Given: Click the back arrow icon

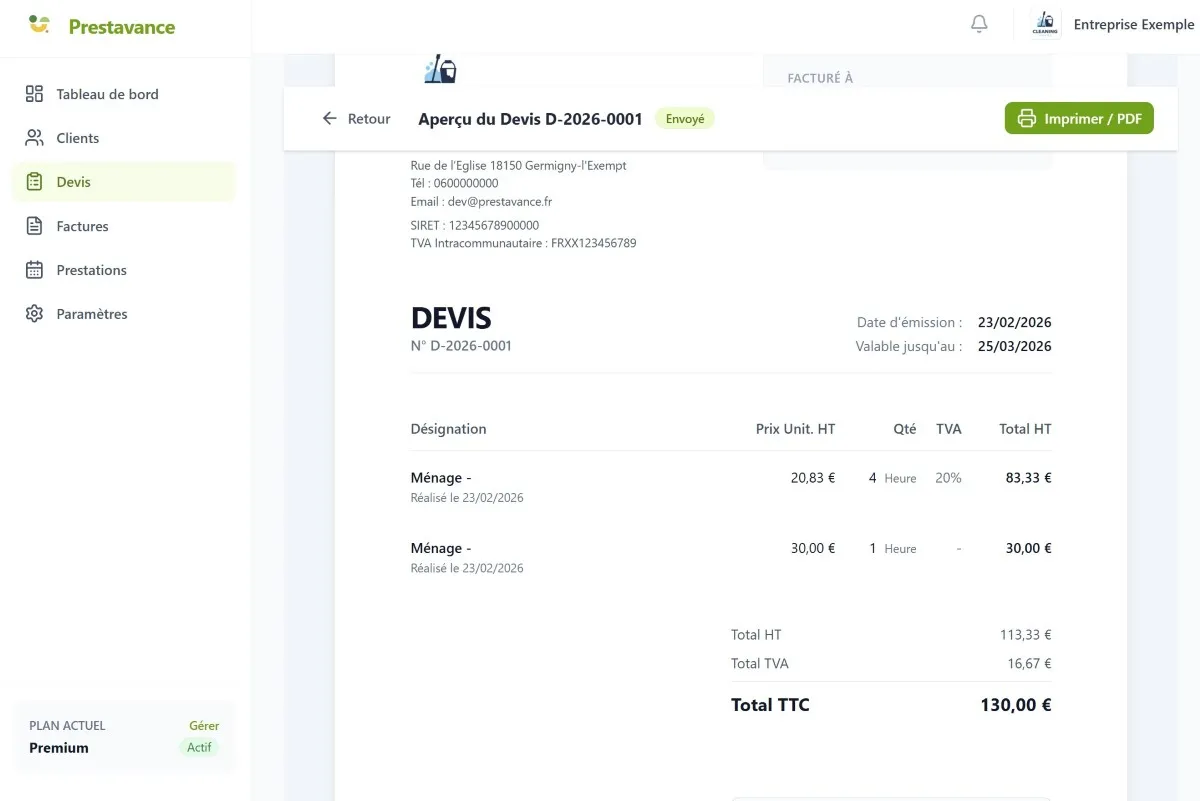Looking at the screenshot, I should tap(330, 119).
